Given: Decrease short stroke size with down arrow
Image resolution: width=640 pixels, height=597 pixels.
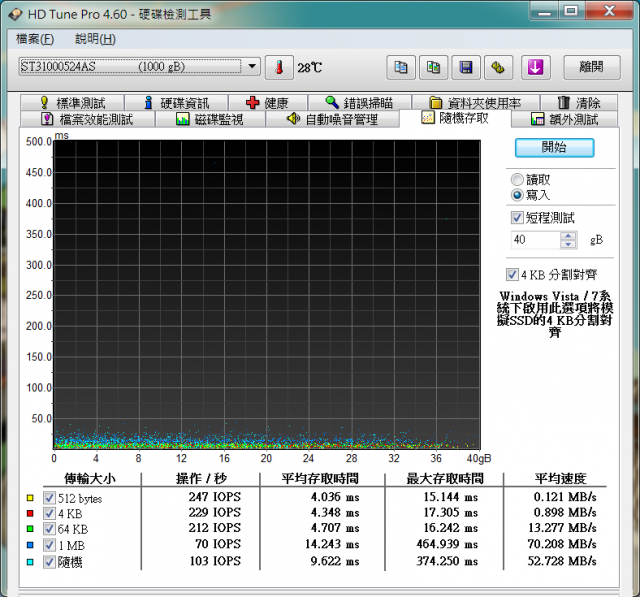Looking at the screenshot, I should pyautogui.click(x=568, y=244).
